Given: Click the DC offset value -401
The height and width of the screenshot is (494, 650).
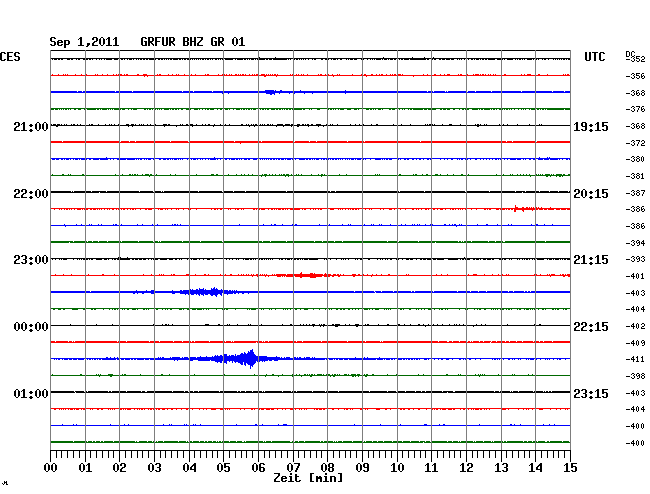Looking at the screenshot, I should tap(635, 276).
